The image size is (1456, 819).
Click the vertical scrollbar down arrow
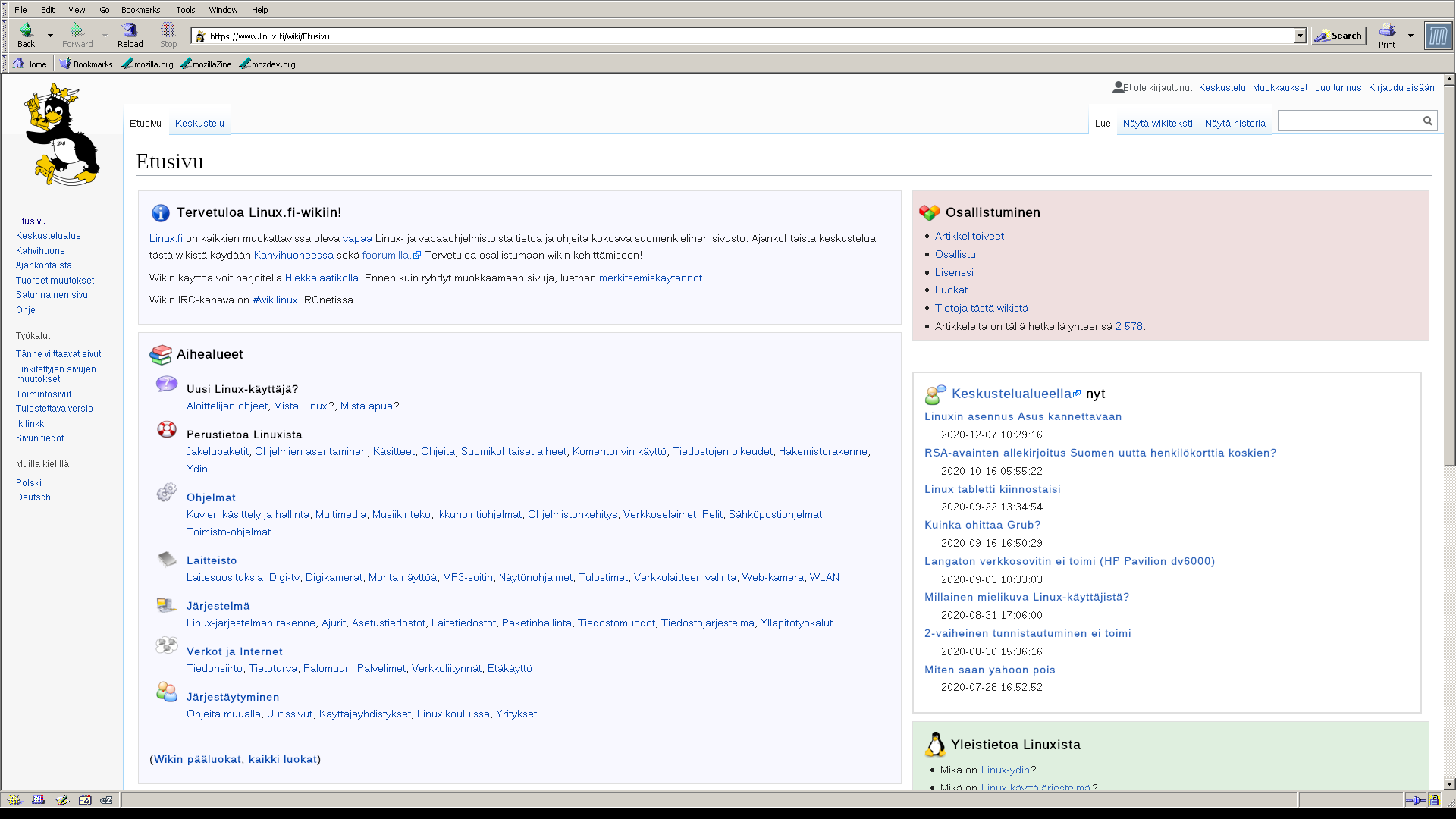[1449, 784]
